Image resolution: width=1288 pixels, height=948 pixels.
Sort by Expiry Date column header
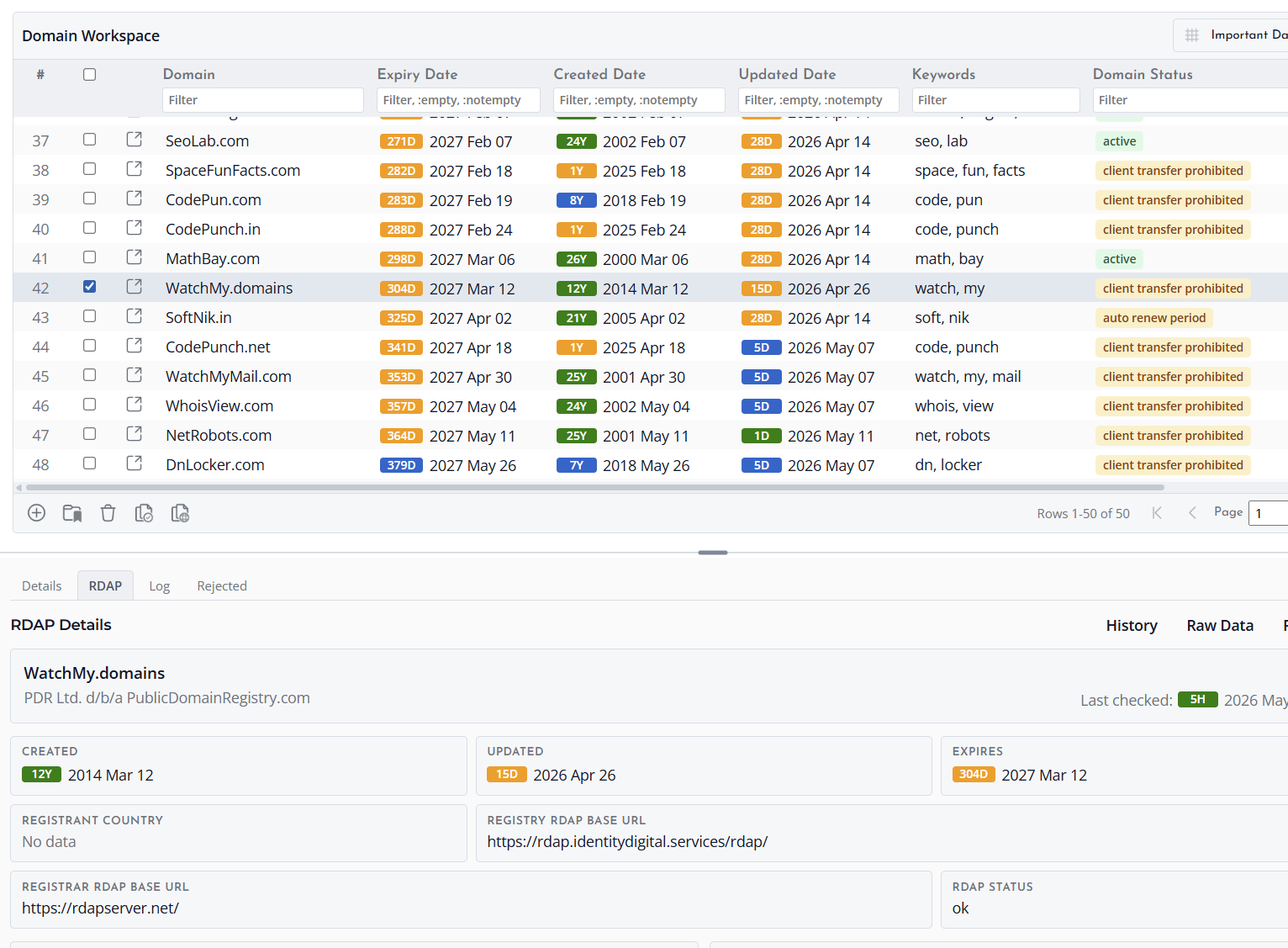[x=418, y=75]
